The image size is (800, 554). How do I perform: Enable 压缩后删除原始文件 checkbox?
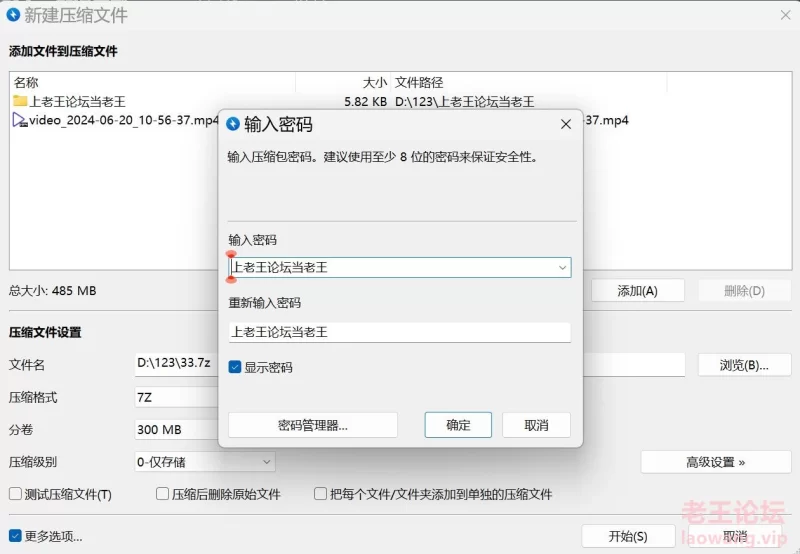(162, 494)
